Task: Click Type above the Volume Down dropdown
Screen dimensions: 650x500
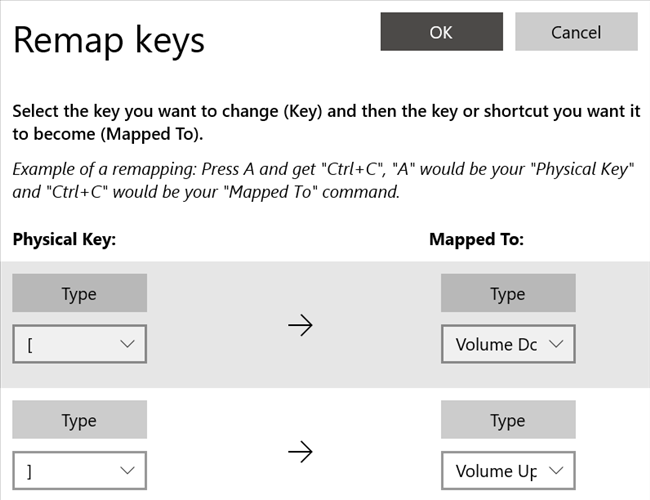Action: 507,294
